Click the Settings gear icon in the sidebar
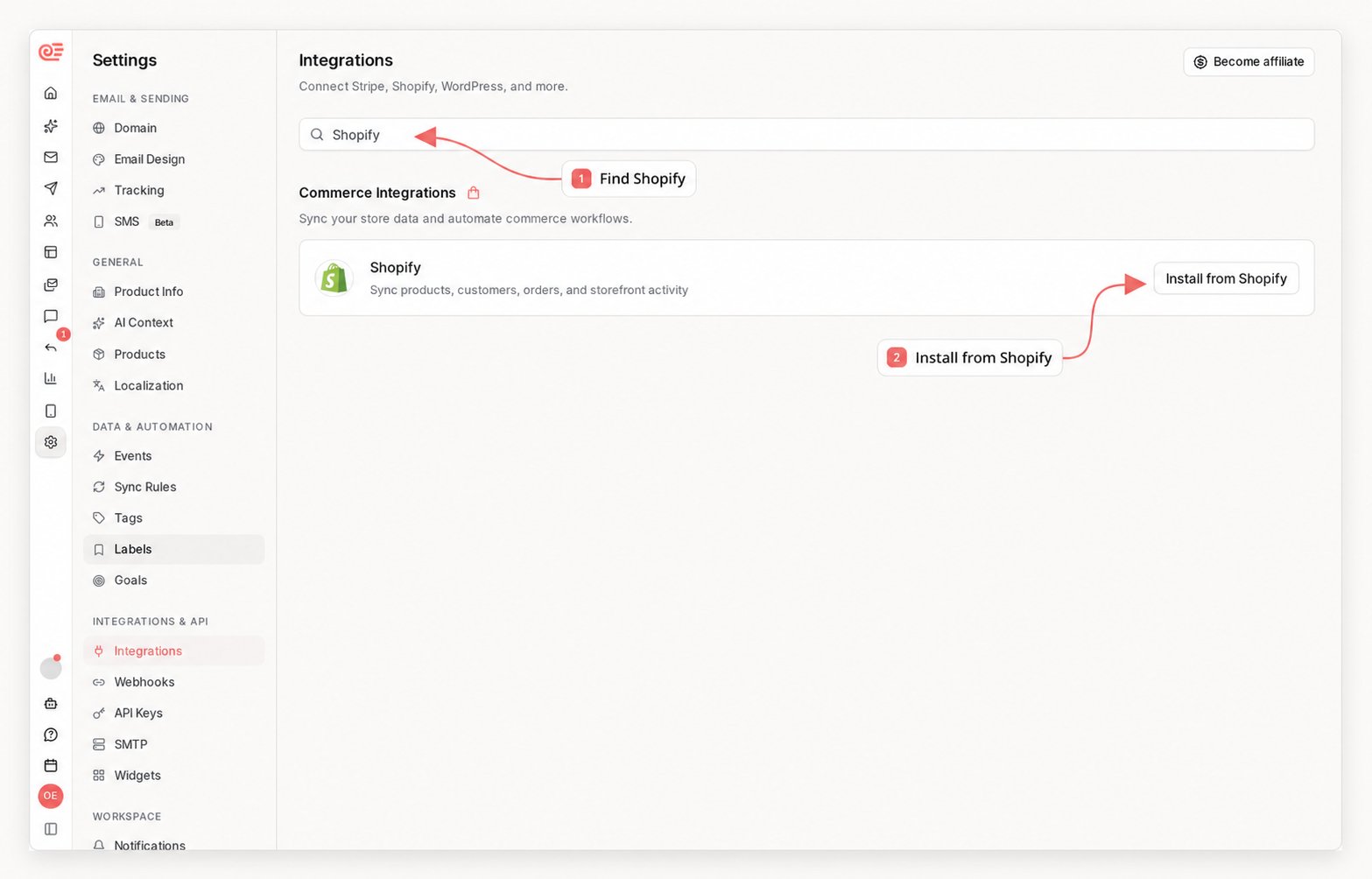1372x879 pixels. pos(51,442)
